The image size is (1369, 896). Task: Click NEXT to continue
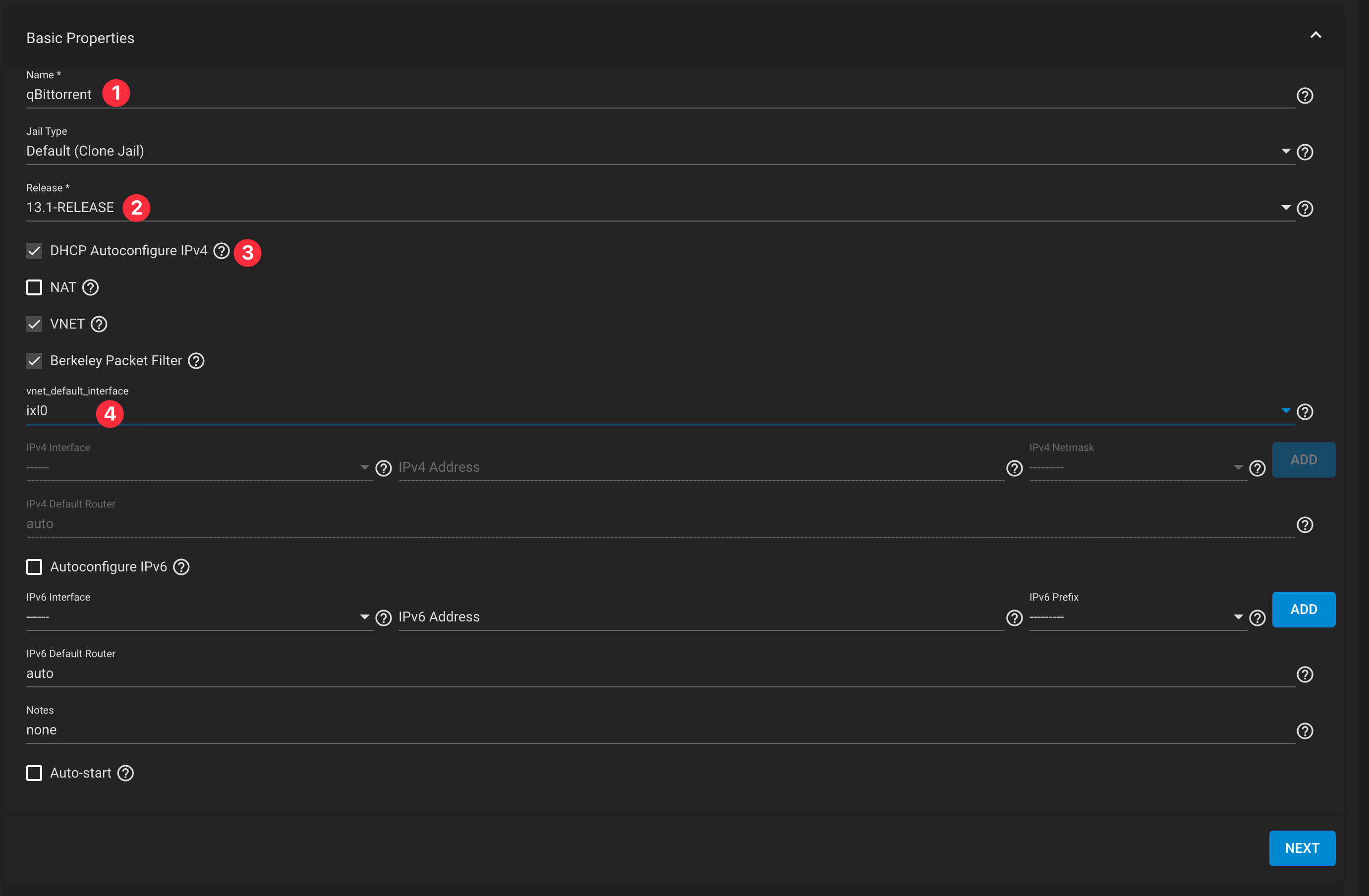click(x=1302, y=848)
